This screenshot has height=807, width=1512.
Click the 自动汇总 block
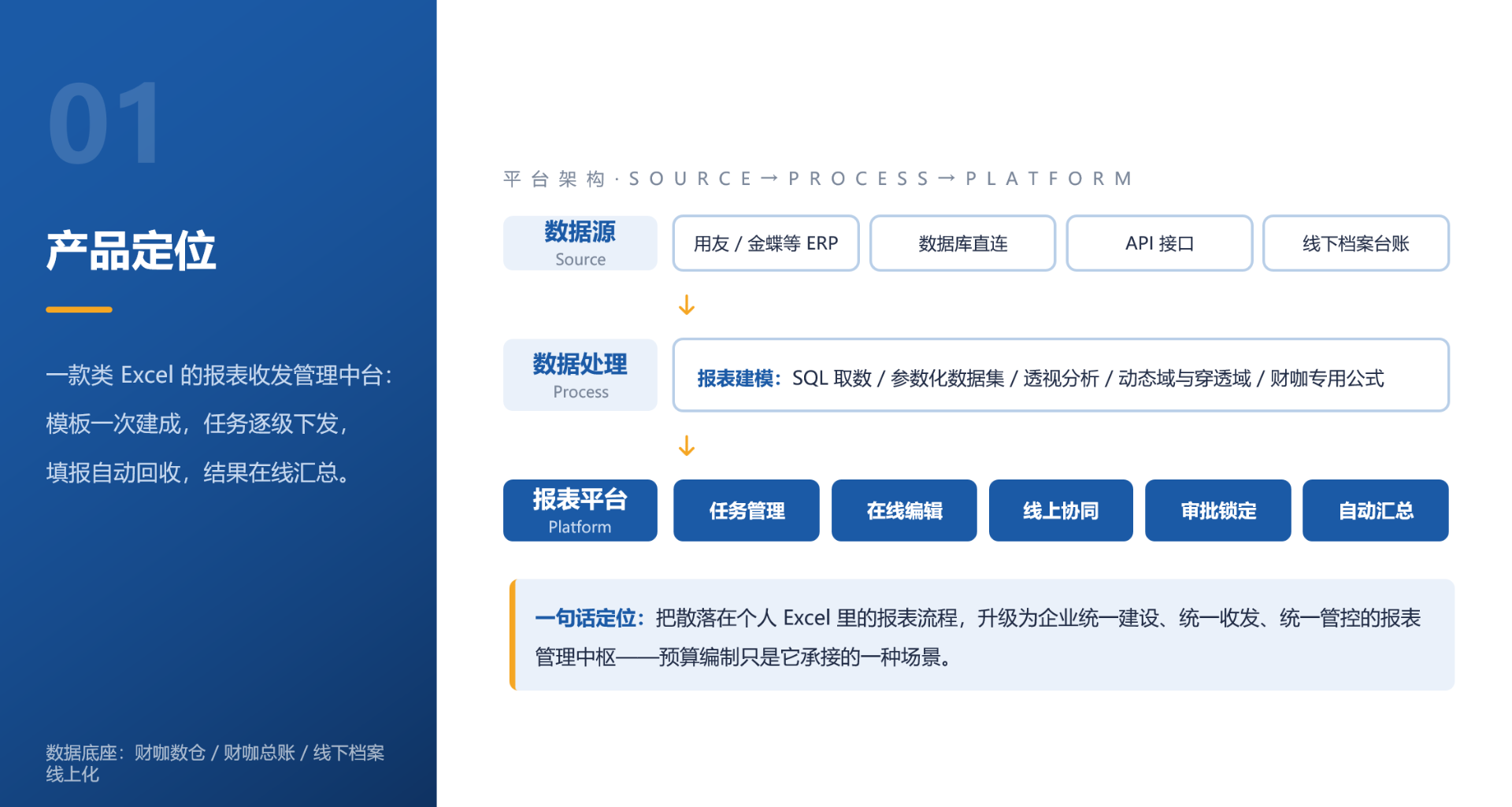[1376, 510]
